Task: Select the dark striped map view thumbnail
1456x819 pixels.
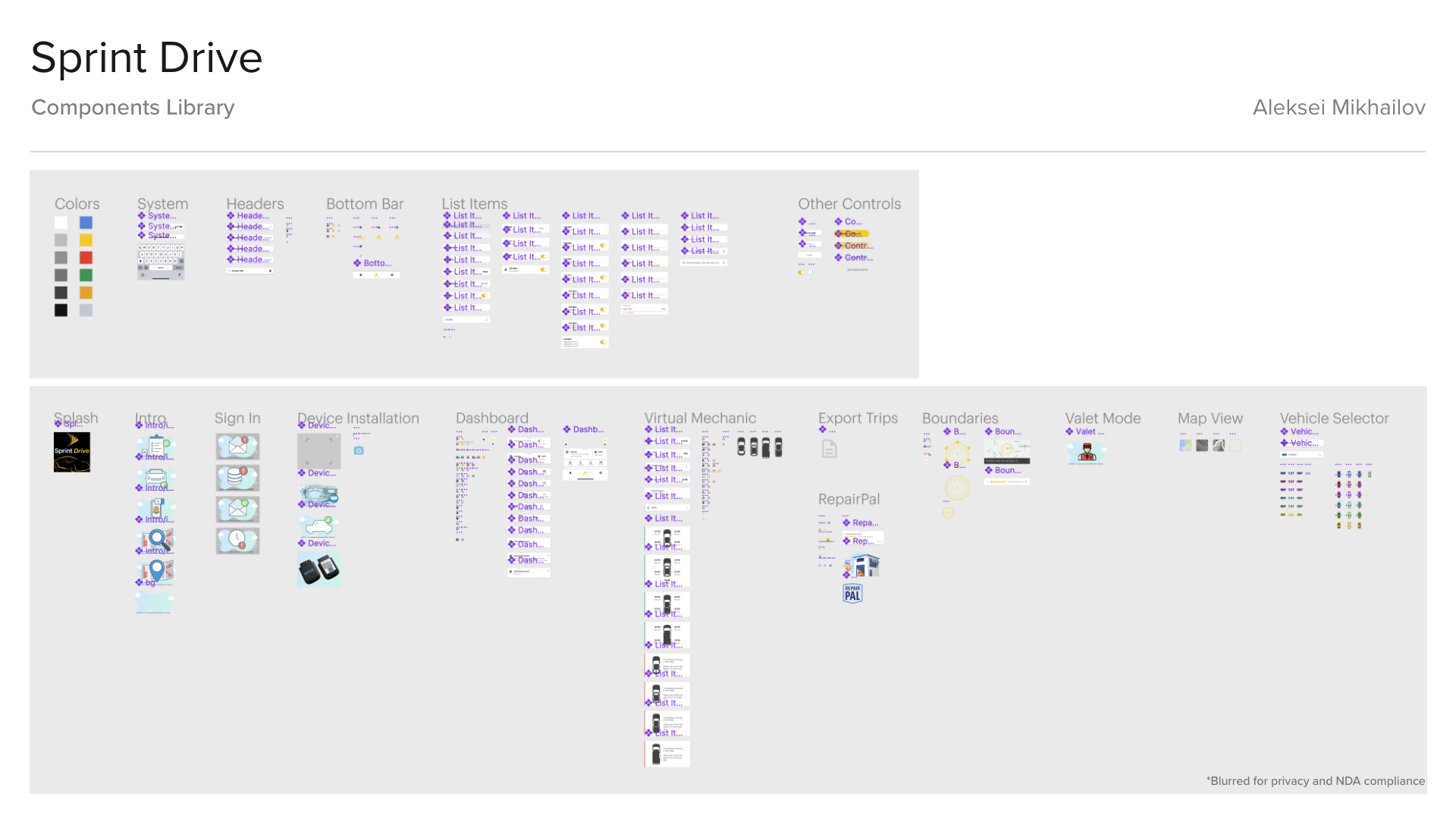Action: 1202,445
